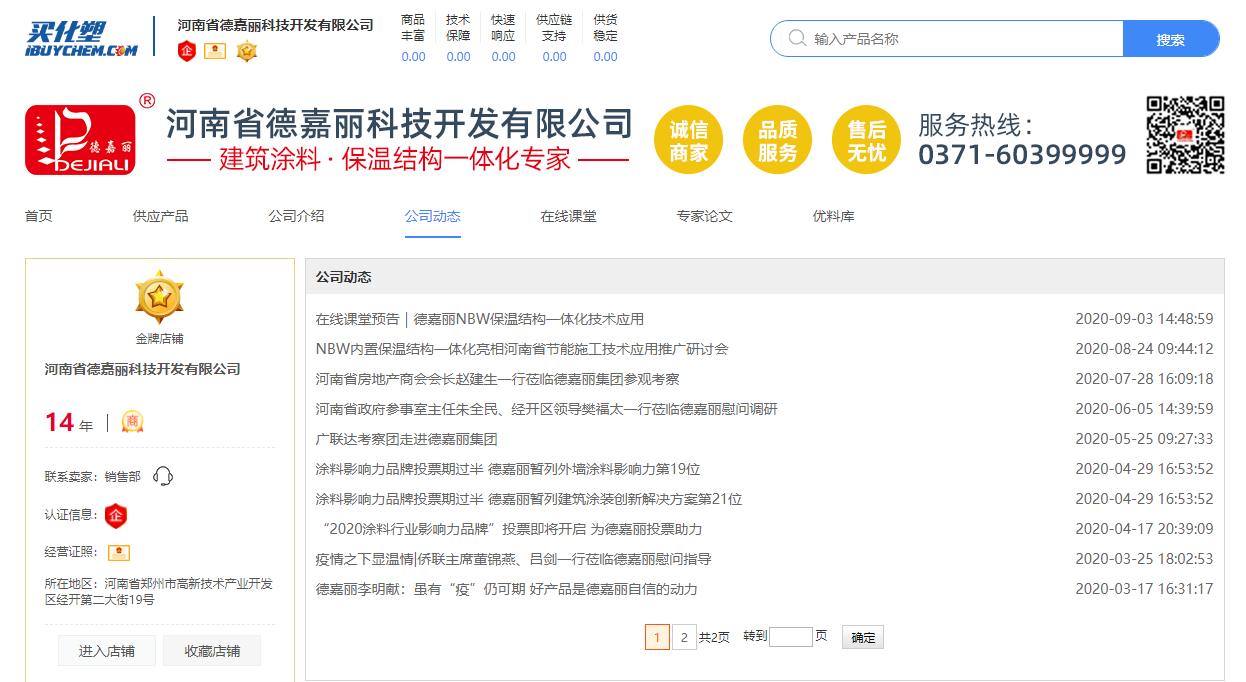Click the 技术保障 rating label
1246x682 pixels.
(458, 27)
